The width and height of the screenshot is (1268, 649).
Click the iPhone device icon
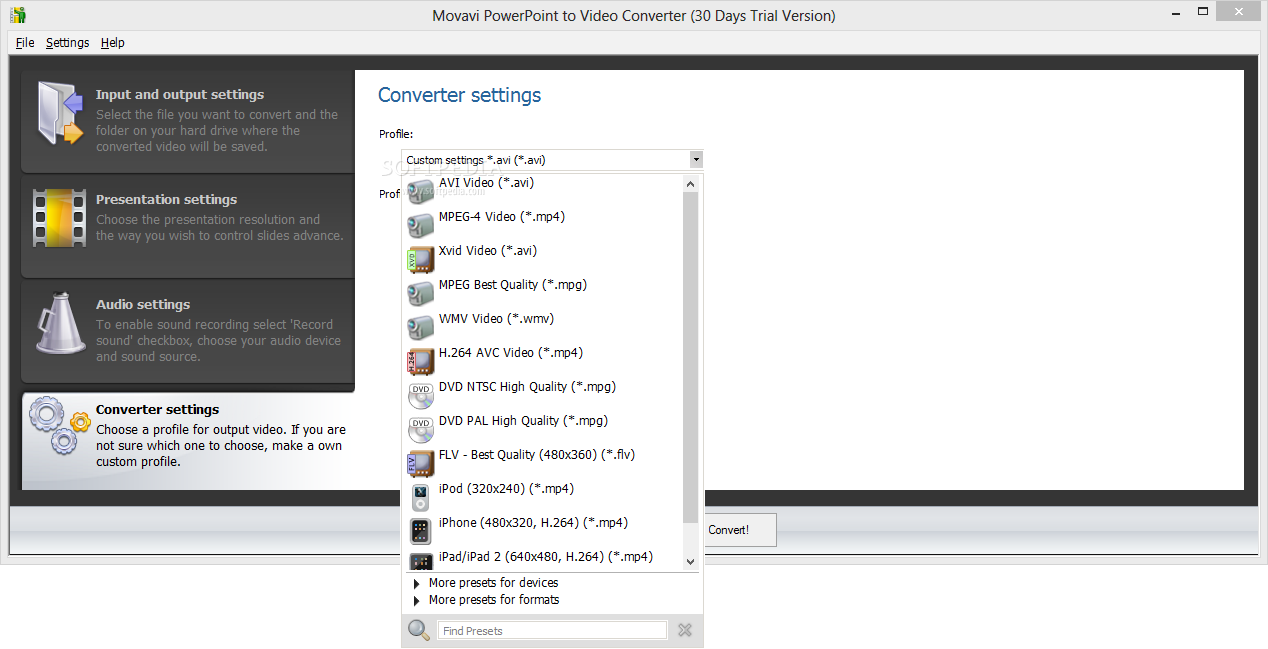tap(421, 531)
